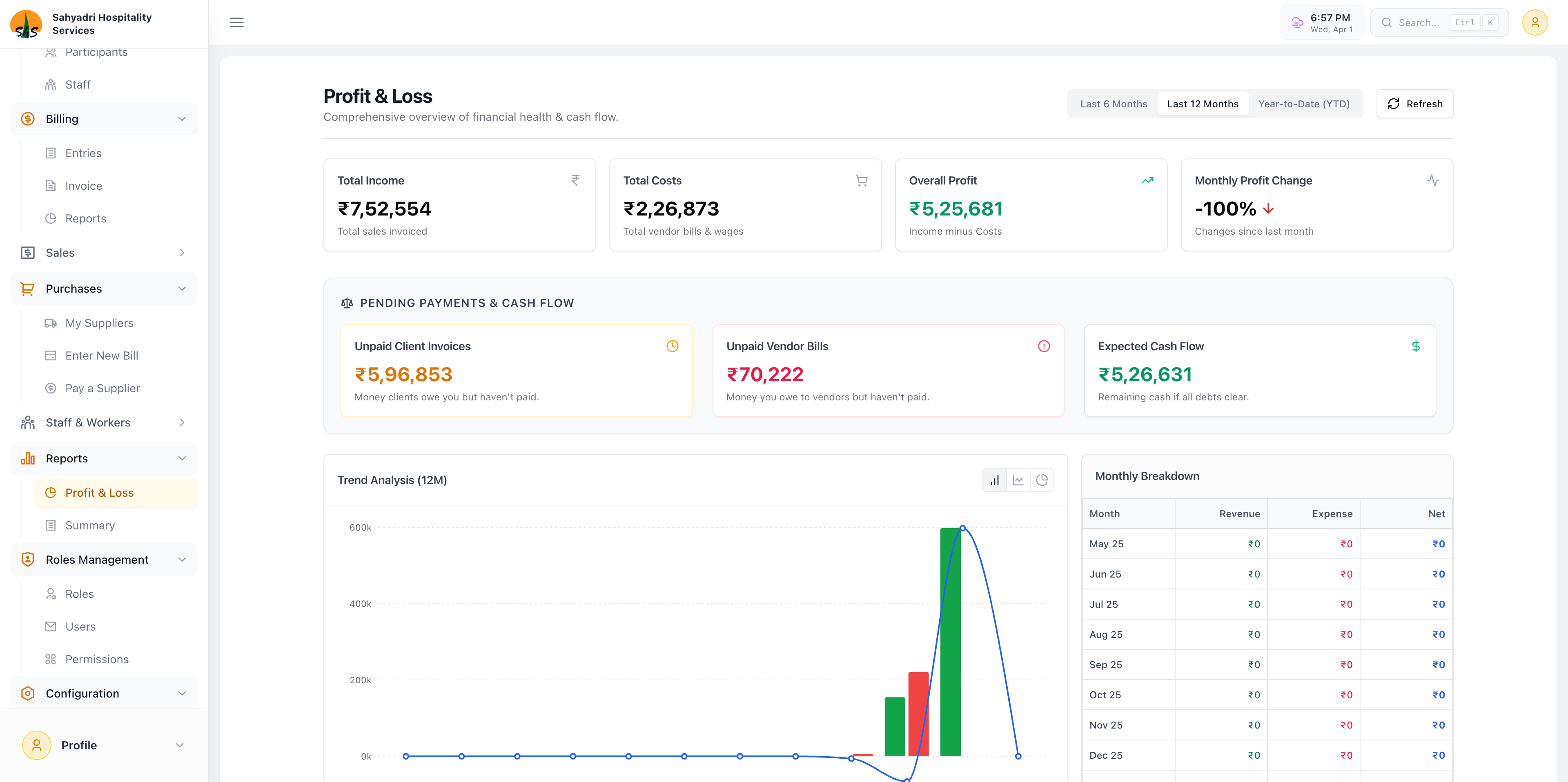
Task: Click the ₹70,222 unpaid vendor bills amount
Action: (x=764, y=374)
